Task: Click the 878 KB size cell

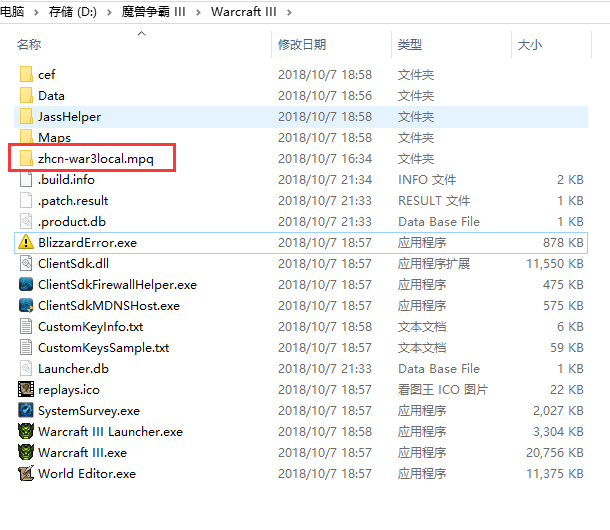Action: [563, 242]
